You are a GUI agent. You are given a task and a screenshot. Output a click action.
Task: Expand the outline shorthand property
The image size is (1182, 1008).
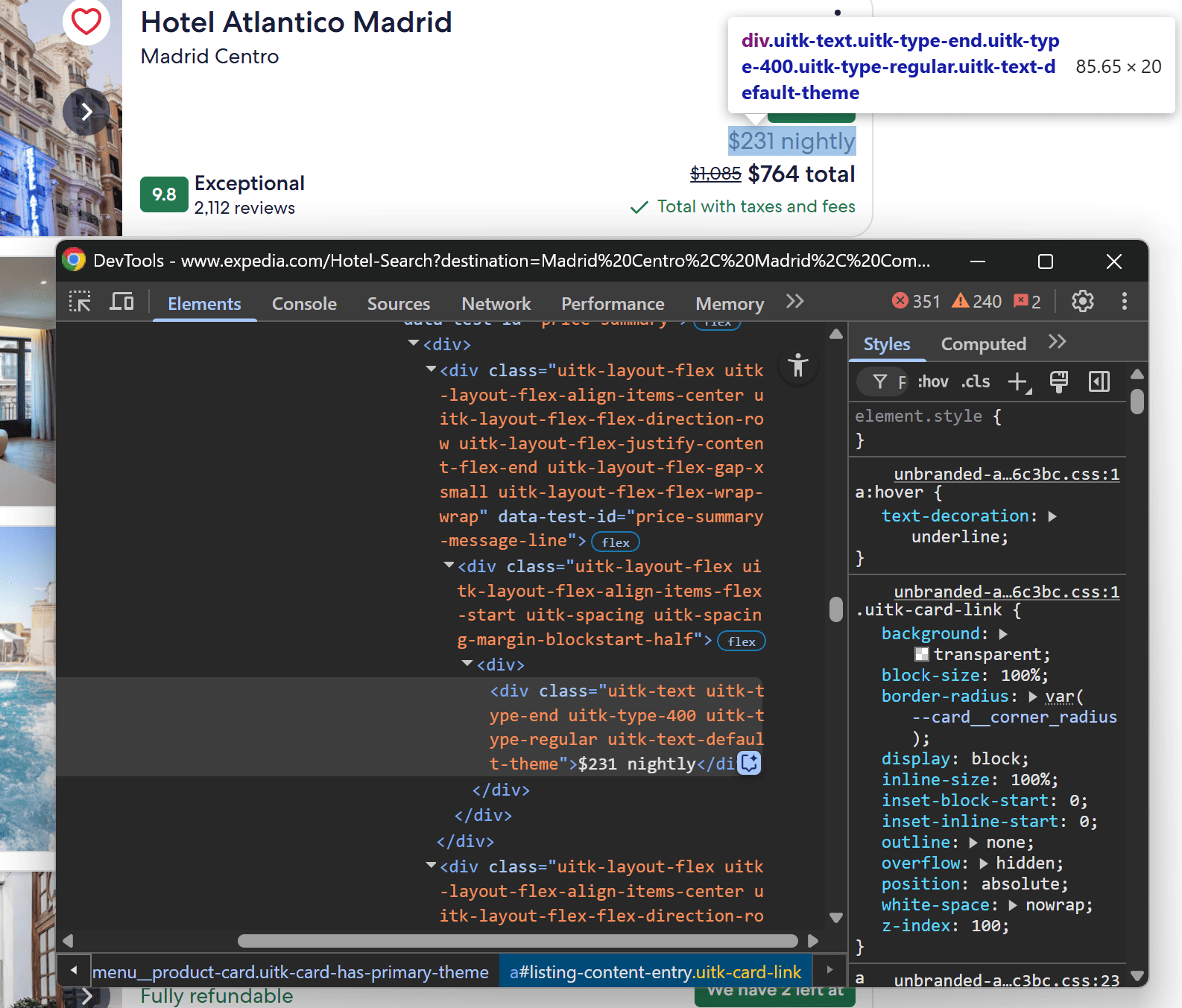pyautogui.click(x=973, y=843)
